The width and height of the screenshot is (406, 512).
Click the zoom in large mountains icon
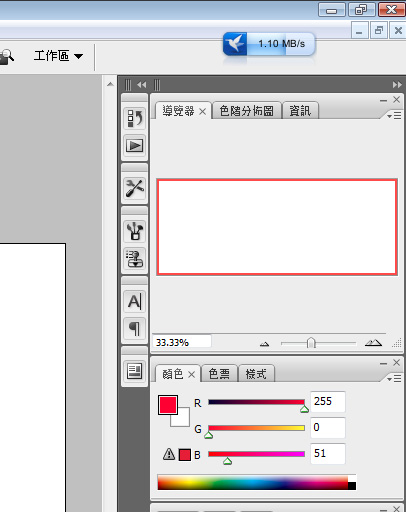pyautogui.click(x=373, y=343)
